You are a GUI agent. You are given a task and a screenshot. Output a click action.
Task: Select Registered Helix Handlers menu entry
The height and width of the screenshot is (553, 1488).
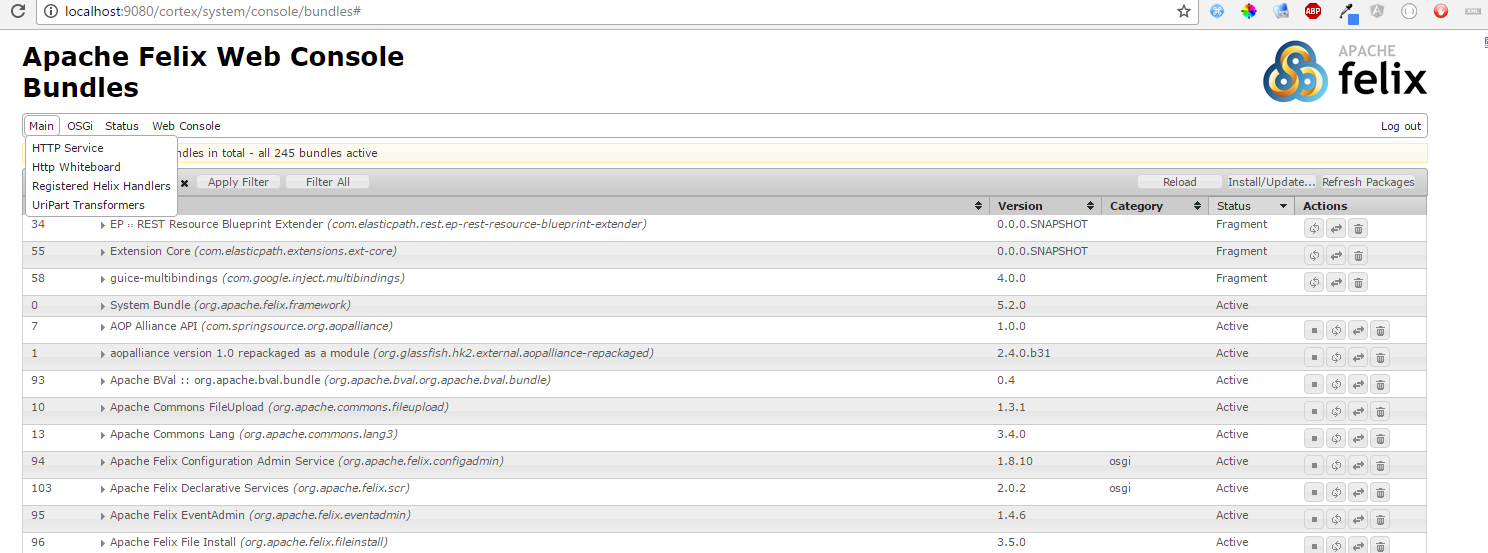(x=101, y=186)
